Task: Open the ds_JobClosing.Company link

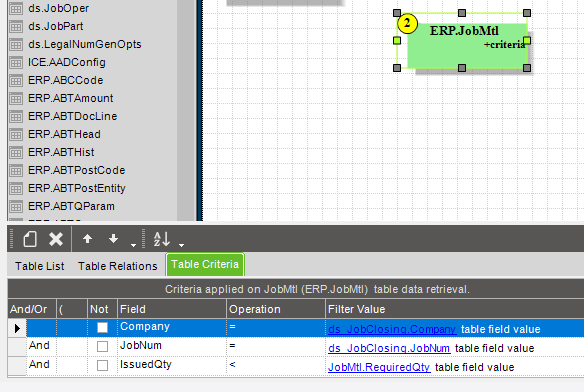Action: [392, 329]
